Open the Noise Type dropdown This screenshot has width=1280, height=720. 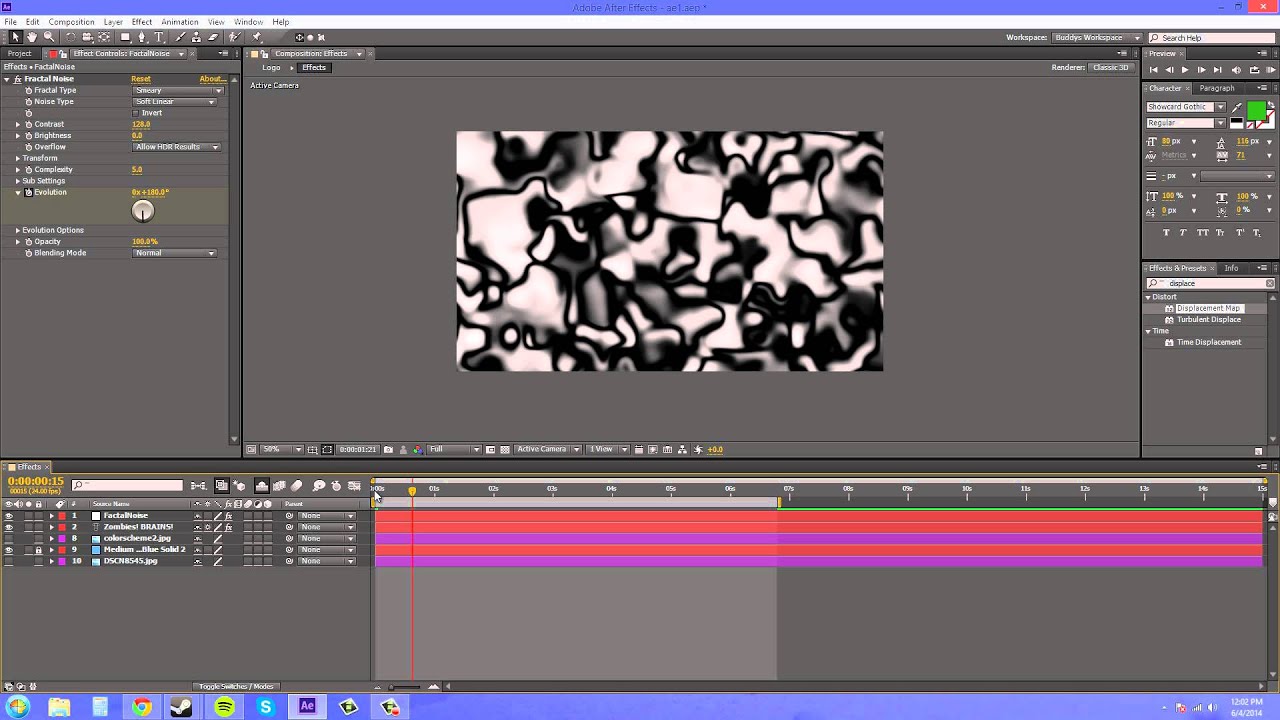176,102
